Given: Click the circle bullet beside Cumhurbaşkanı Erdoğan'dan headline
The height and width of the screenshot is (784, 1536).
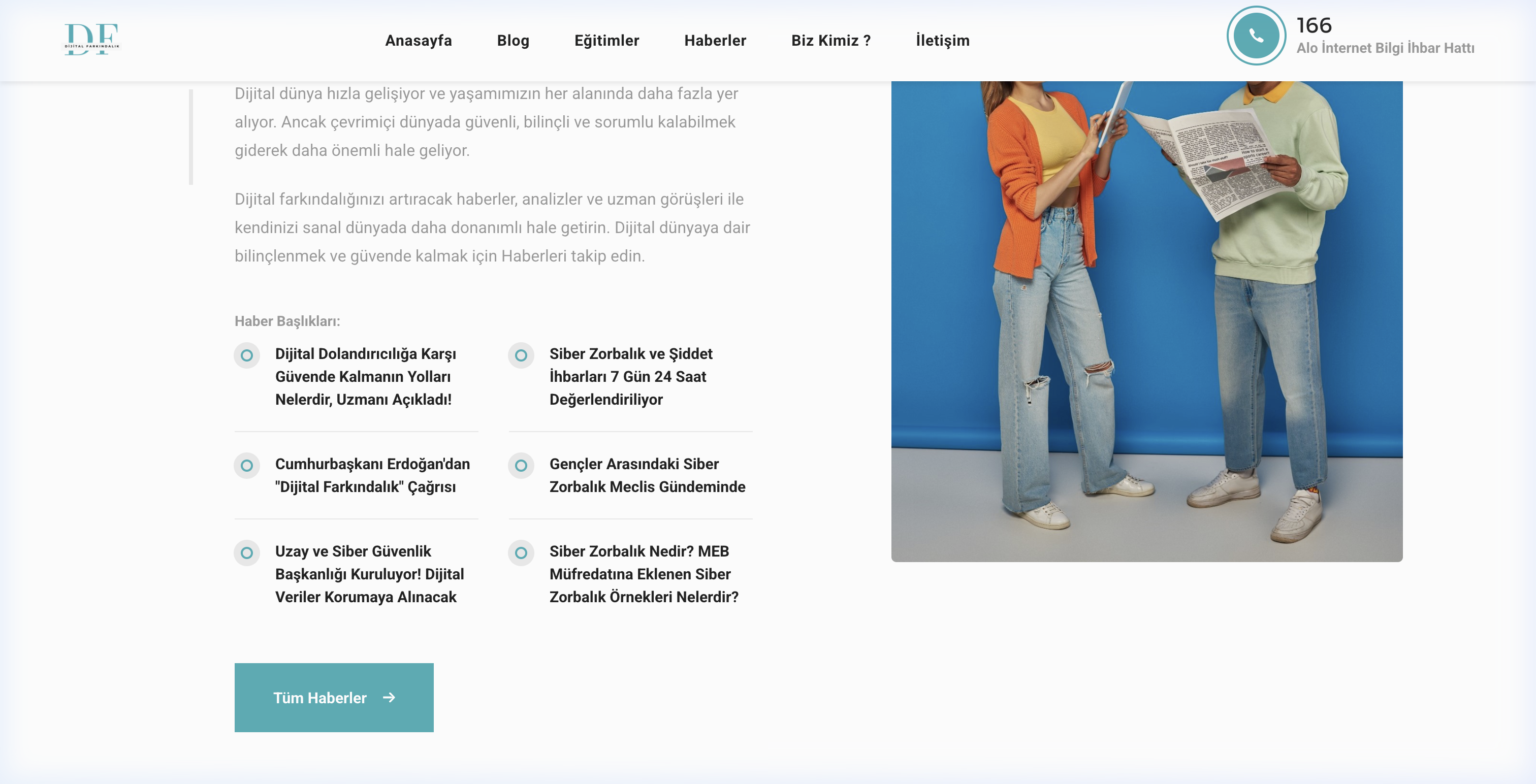Looking at the screenshot, I should pos(247,466).
